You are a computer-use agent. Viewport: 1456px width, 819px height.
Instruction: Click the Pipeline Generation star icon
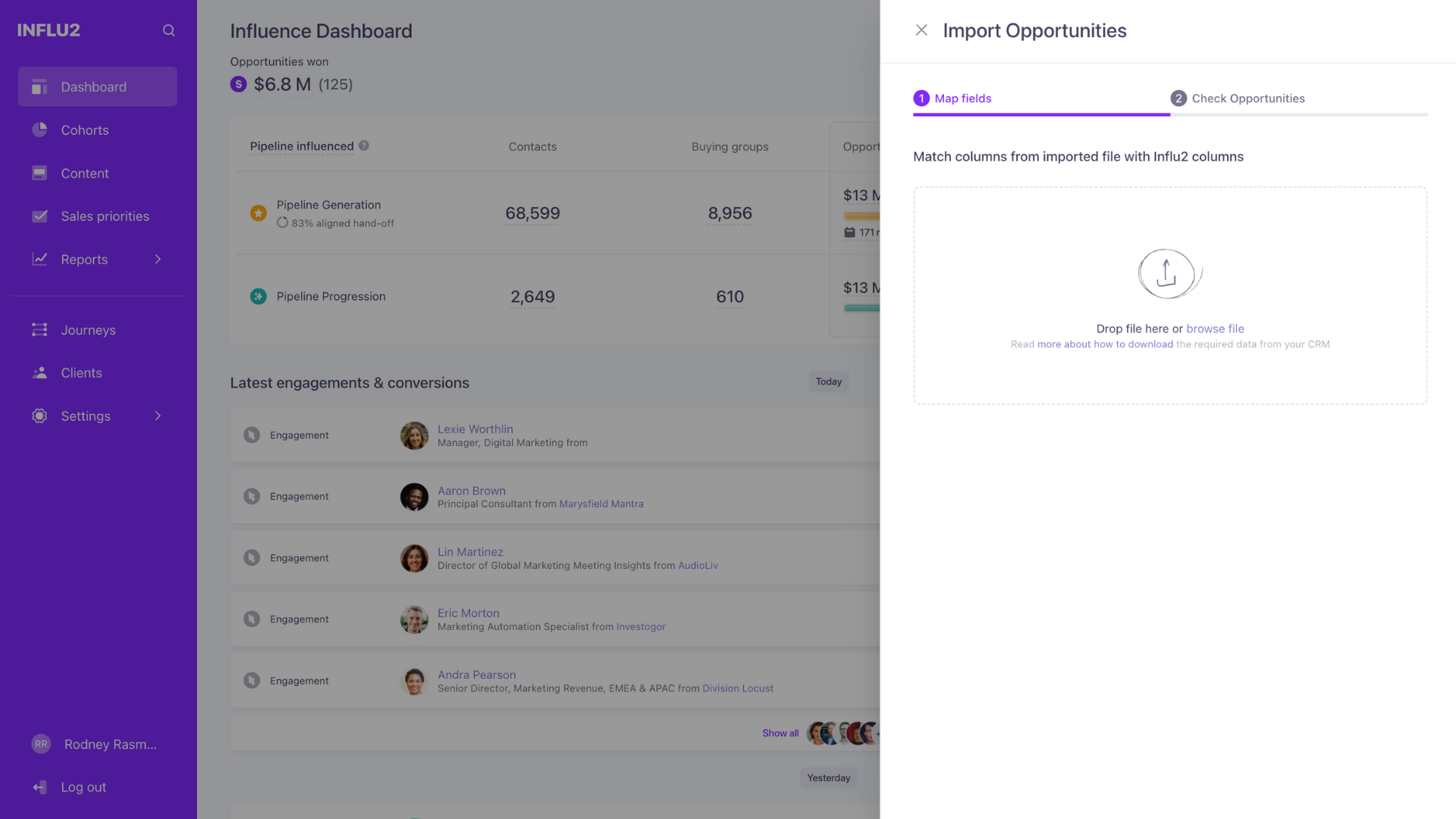(x=259, y=213)
